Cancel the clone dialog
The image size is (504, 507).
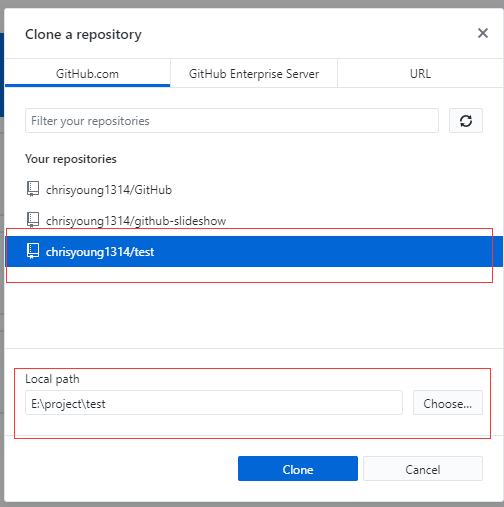tap(423, 469)
